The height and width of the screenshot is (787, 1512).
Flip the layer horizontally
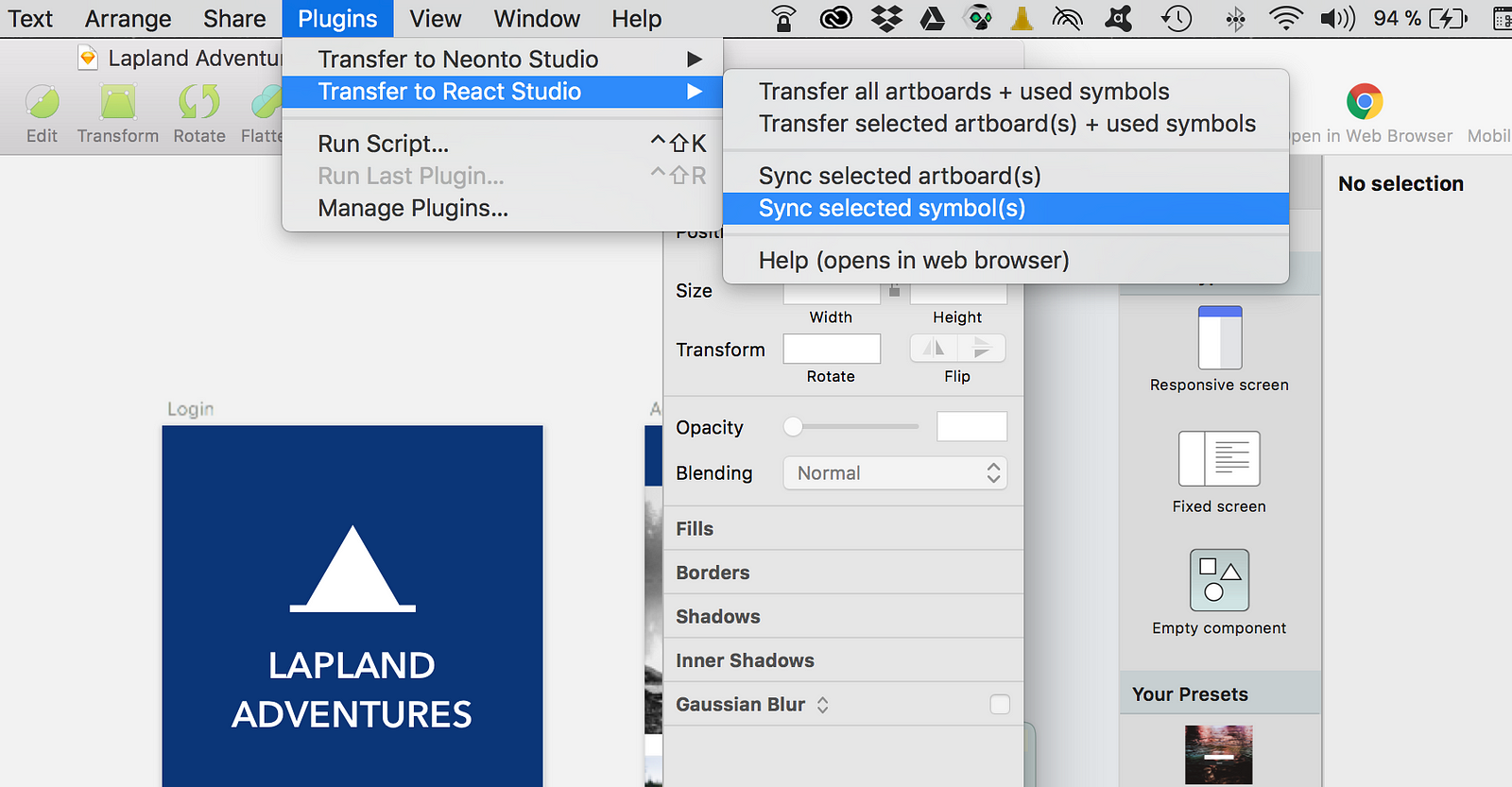coord(934,349)
